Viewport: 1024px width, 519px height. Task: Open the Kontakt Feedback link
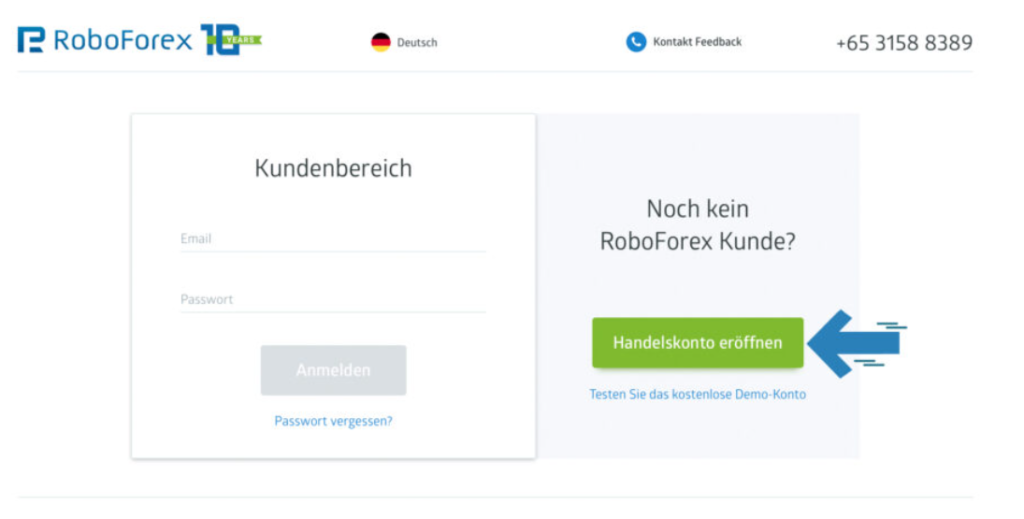coord(697,42)
